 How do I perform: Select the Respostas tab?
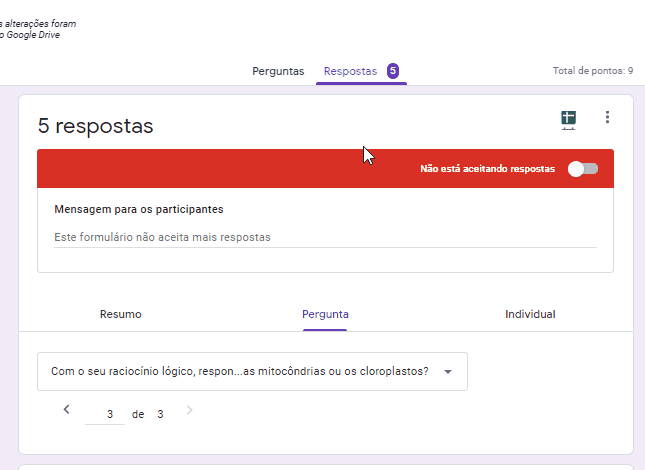pyautogui.click(x=350, y=71)
